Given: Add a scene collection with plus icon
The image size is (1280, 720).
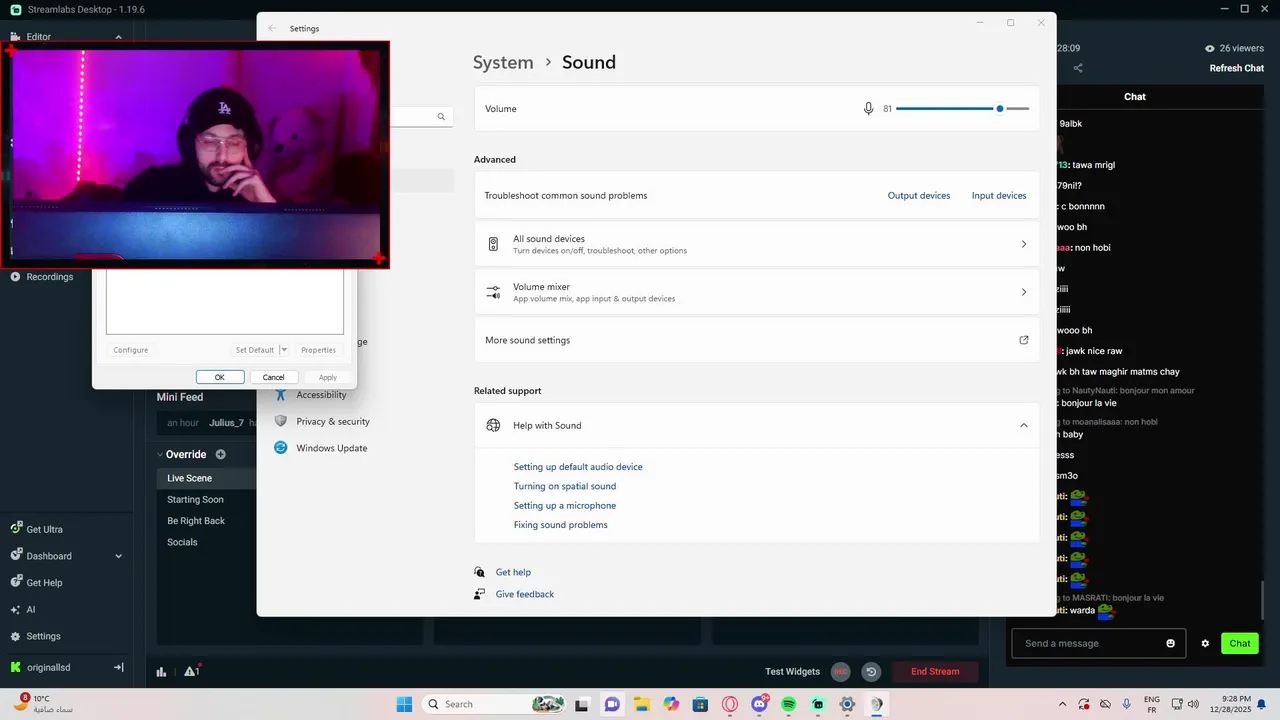Looking at the screenshot, I should 221,454.
